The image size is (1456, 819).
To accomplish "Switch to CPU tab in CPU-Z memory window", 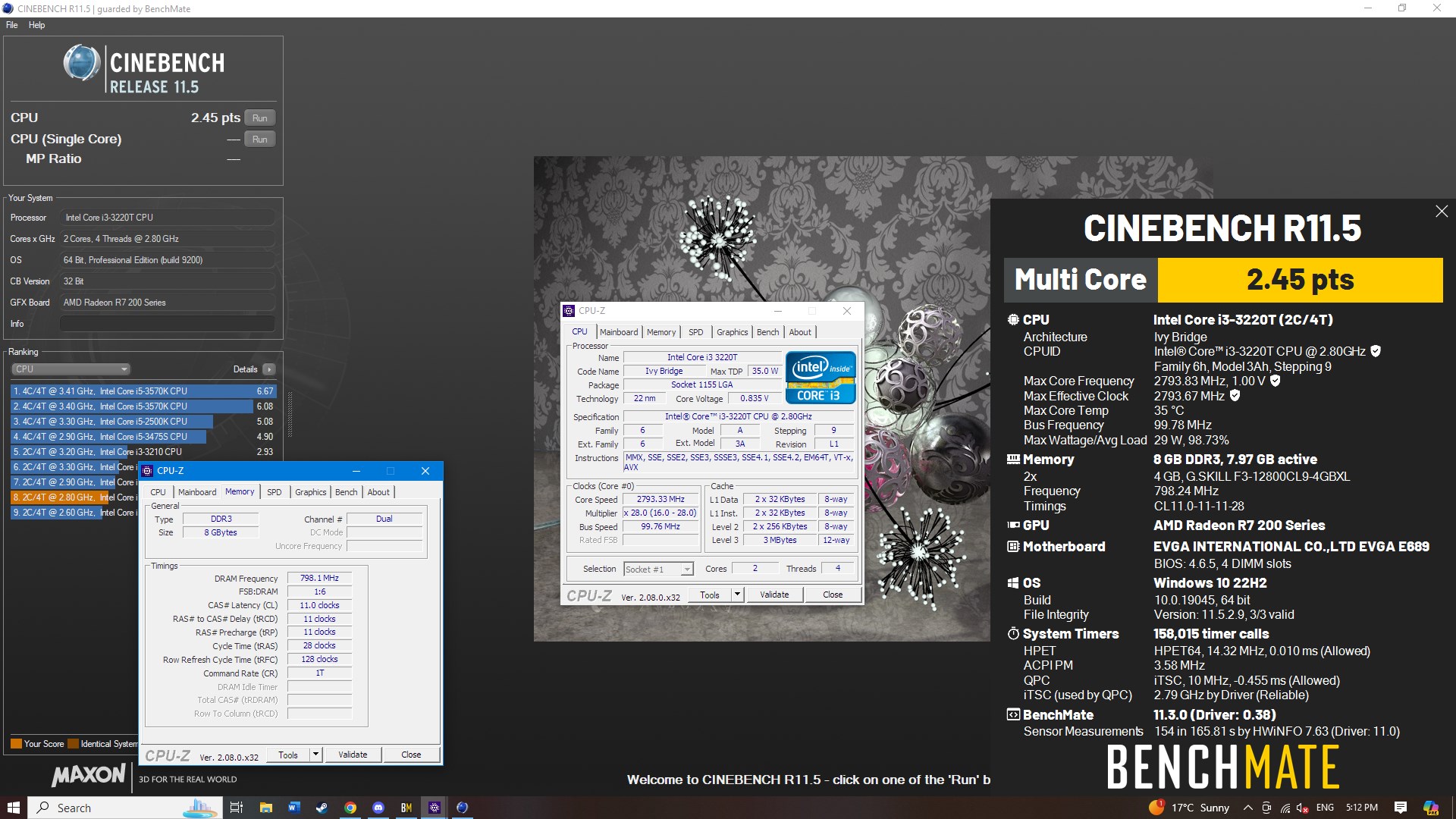I will click(158, 492).
